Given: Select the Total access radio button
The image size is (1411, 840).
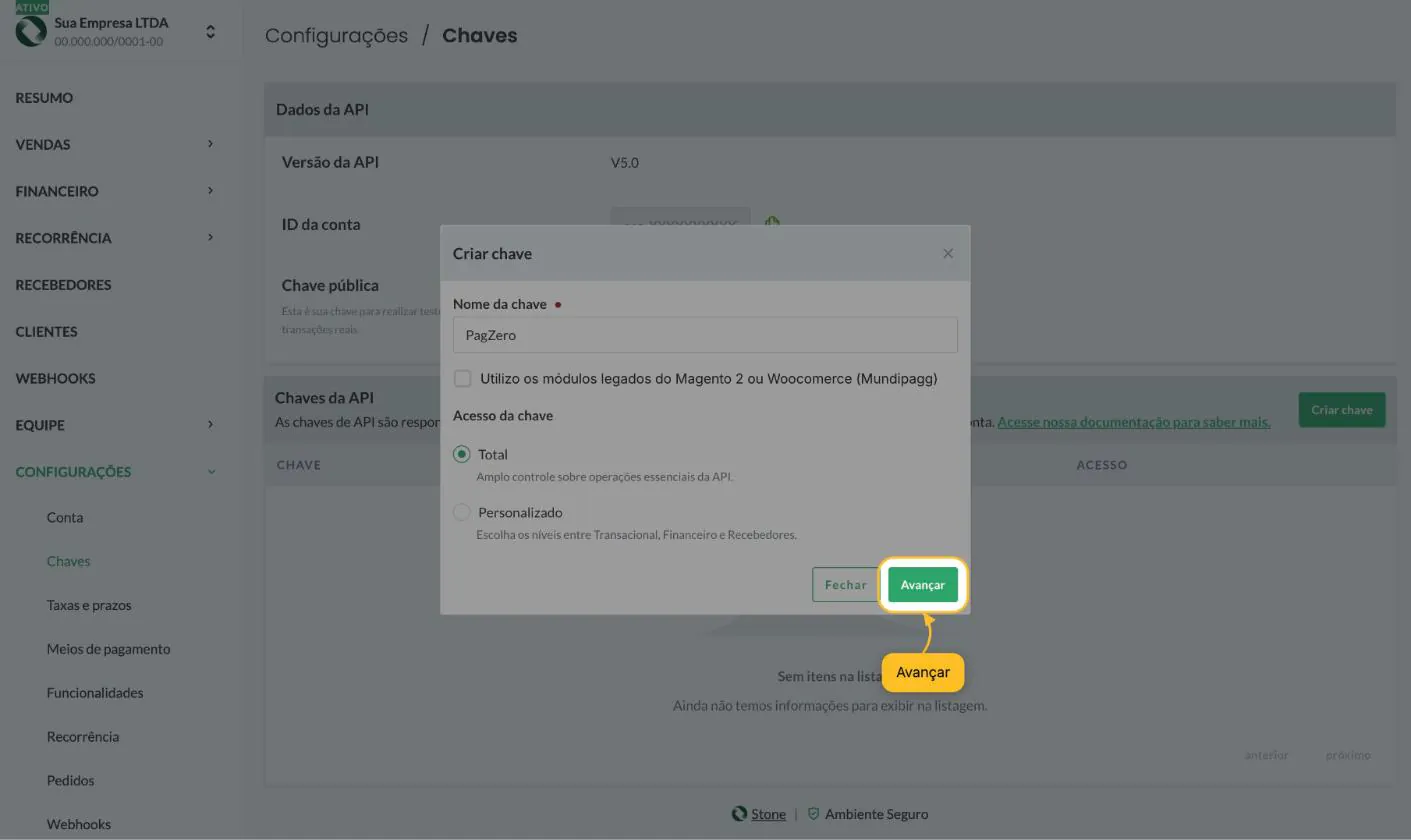Looking at the screenshot, I should click(x=461, y=454).
